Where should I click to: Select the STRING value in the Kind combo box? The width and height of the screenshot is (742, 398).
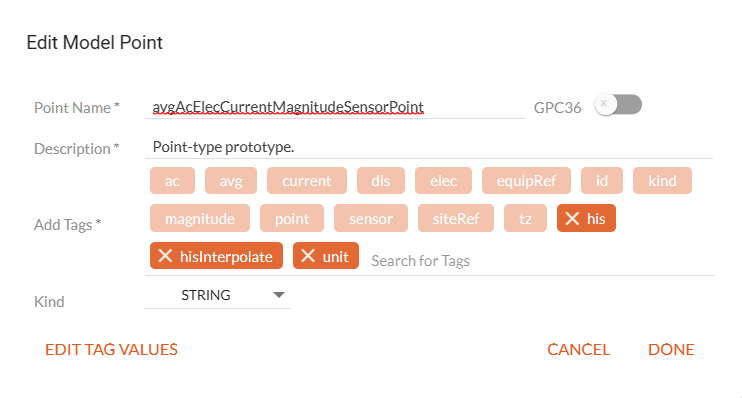pos(206,295)
